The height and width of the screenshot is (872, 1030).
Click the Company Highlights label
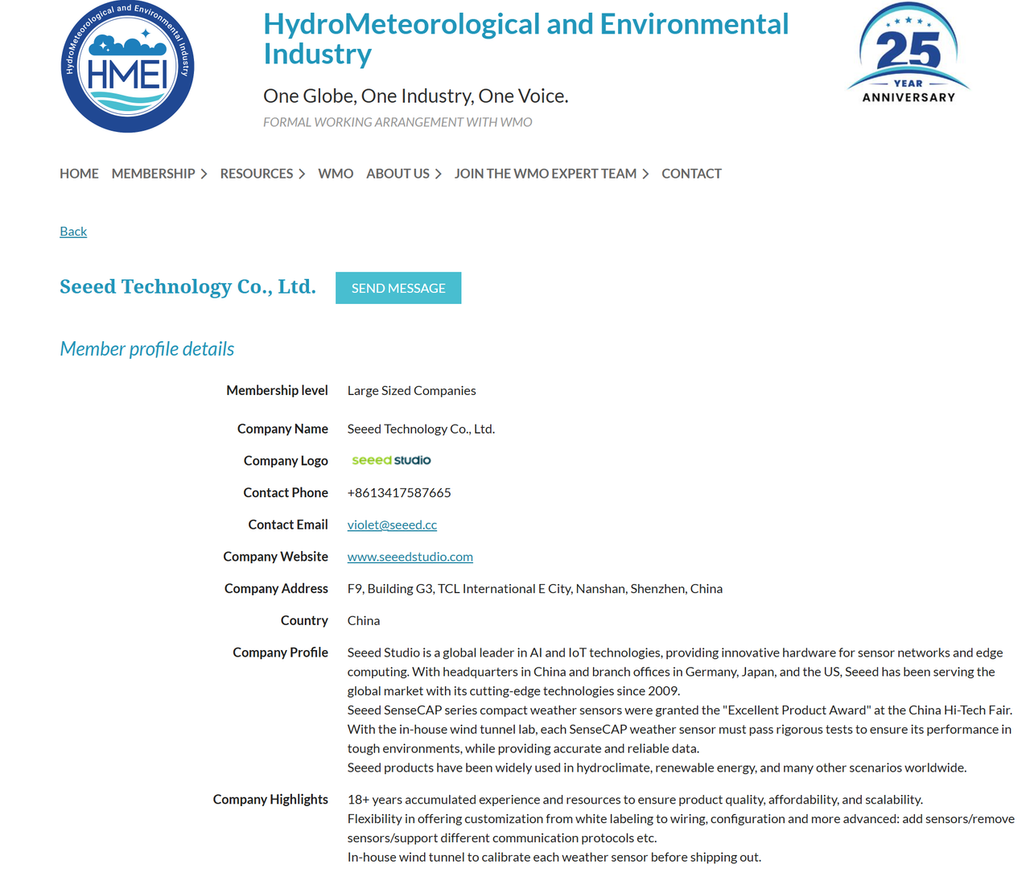pos(271,799)
